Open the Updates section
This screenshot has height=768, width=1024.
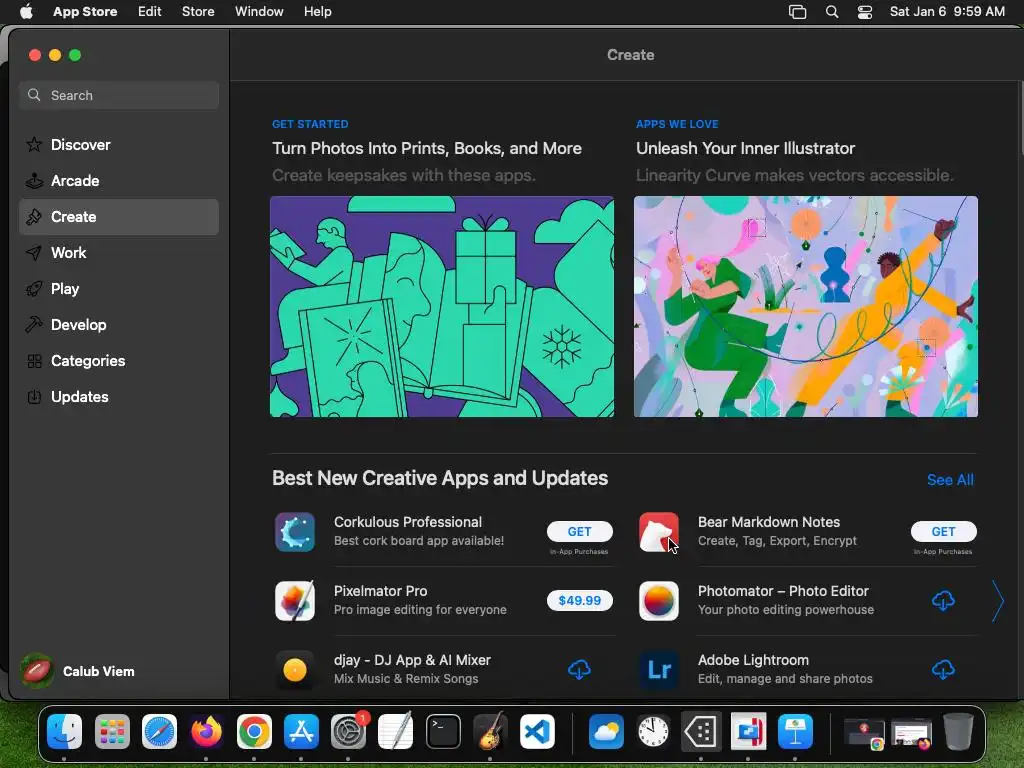tap(119, 396)
